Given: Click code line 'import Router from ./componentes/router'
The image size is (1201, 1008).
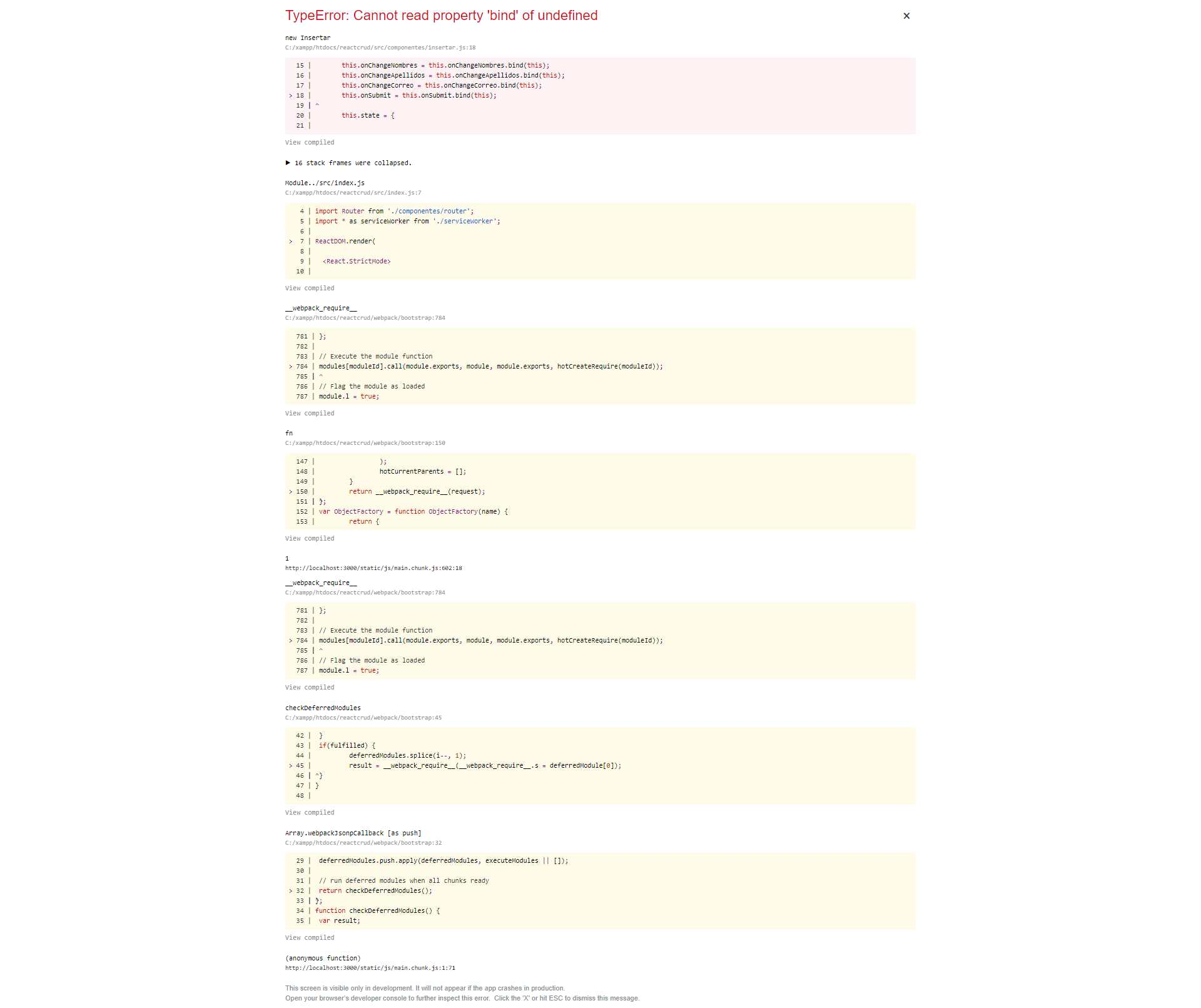Looking at the screenshot, I should pyautogui.click(x=394, y=211).
